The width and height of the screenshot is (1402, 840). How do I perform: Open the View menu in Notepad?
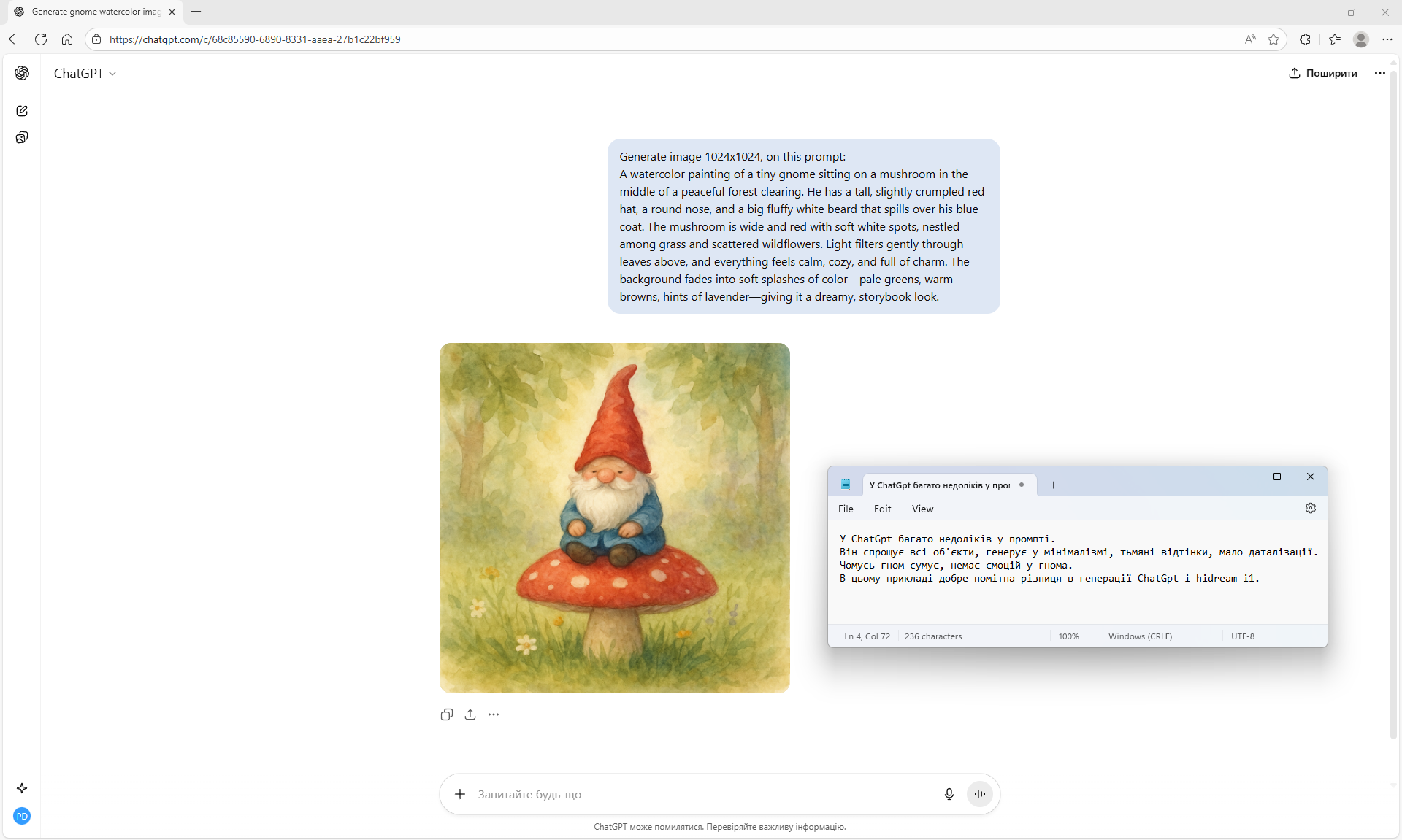click(x=922, y=509)
